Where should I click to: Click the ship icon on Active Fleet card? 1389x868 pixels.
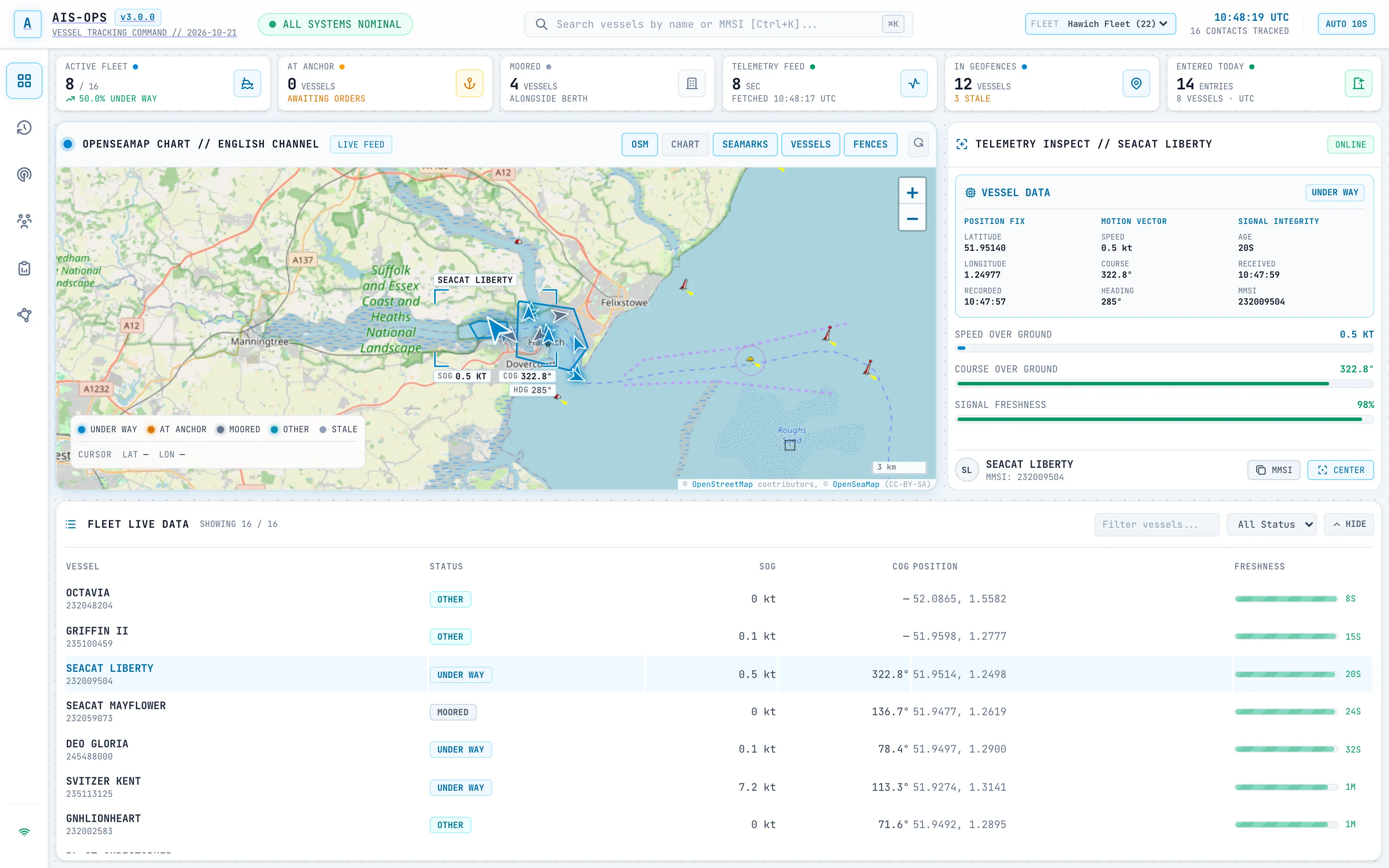(247, 84)
